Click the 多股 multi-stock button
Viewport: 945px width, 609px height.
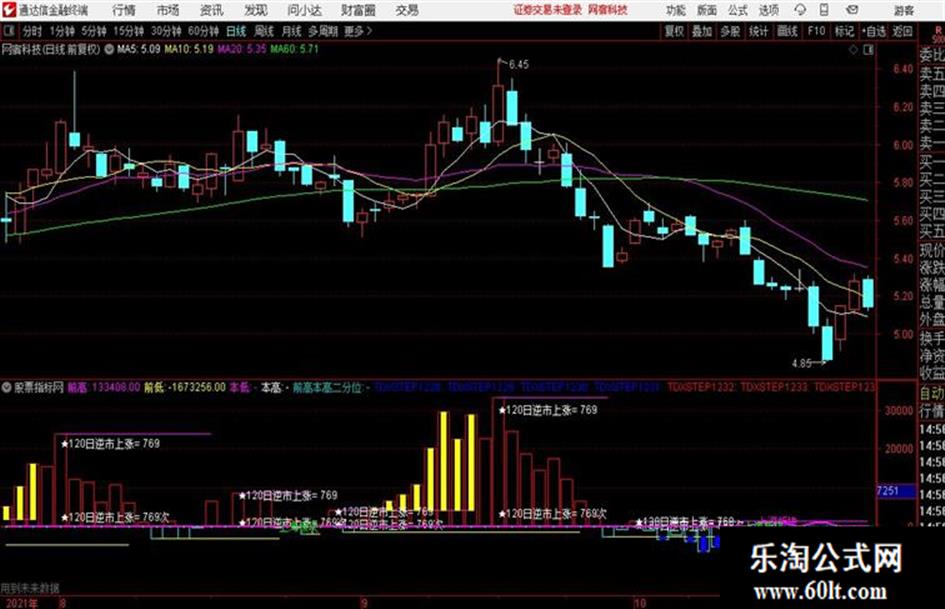pos(730,31)
